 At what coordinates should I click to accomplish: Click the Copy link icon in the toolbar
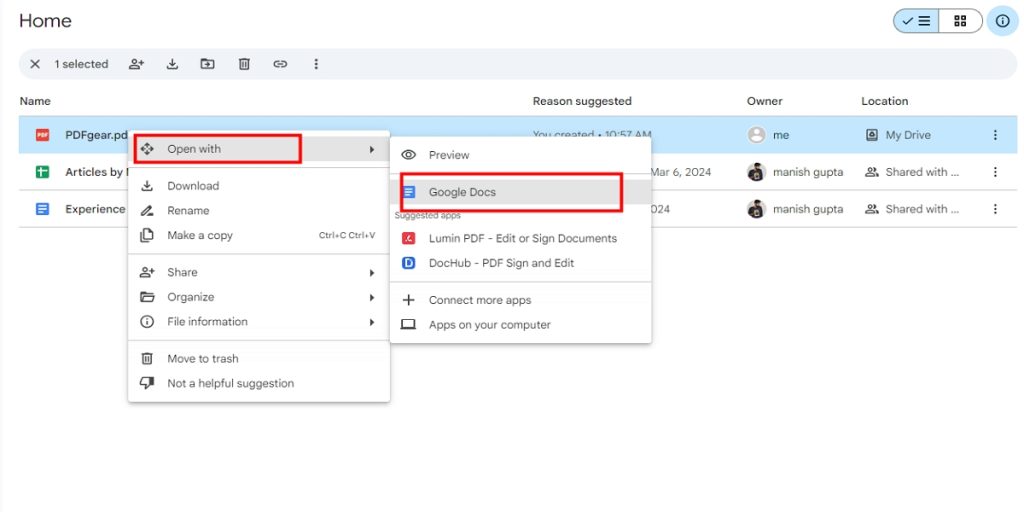click(280, 64)
